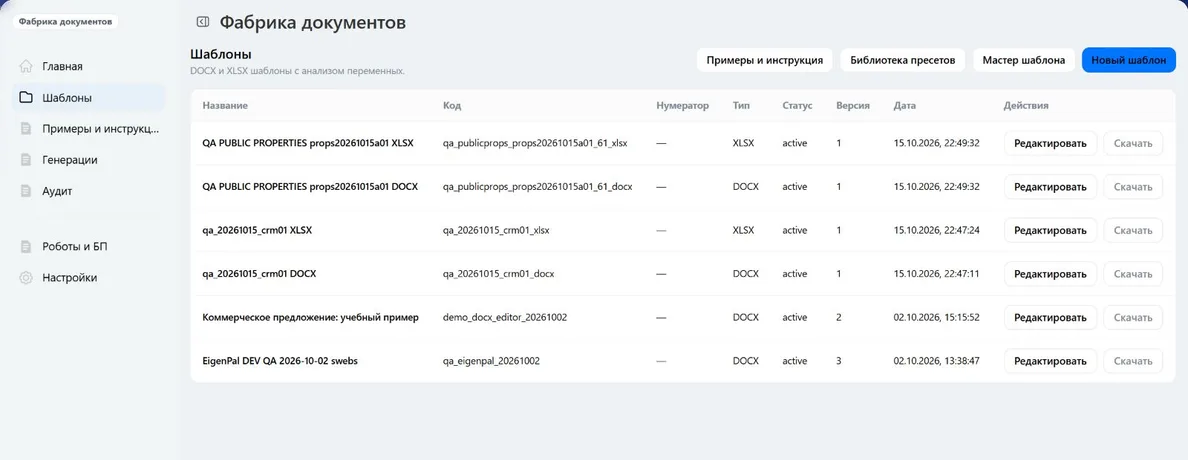Click the Код column header
The height and width of the screenshot is (460, 1188).
tap(452, 105)
